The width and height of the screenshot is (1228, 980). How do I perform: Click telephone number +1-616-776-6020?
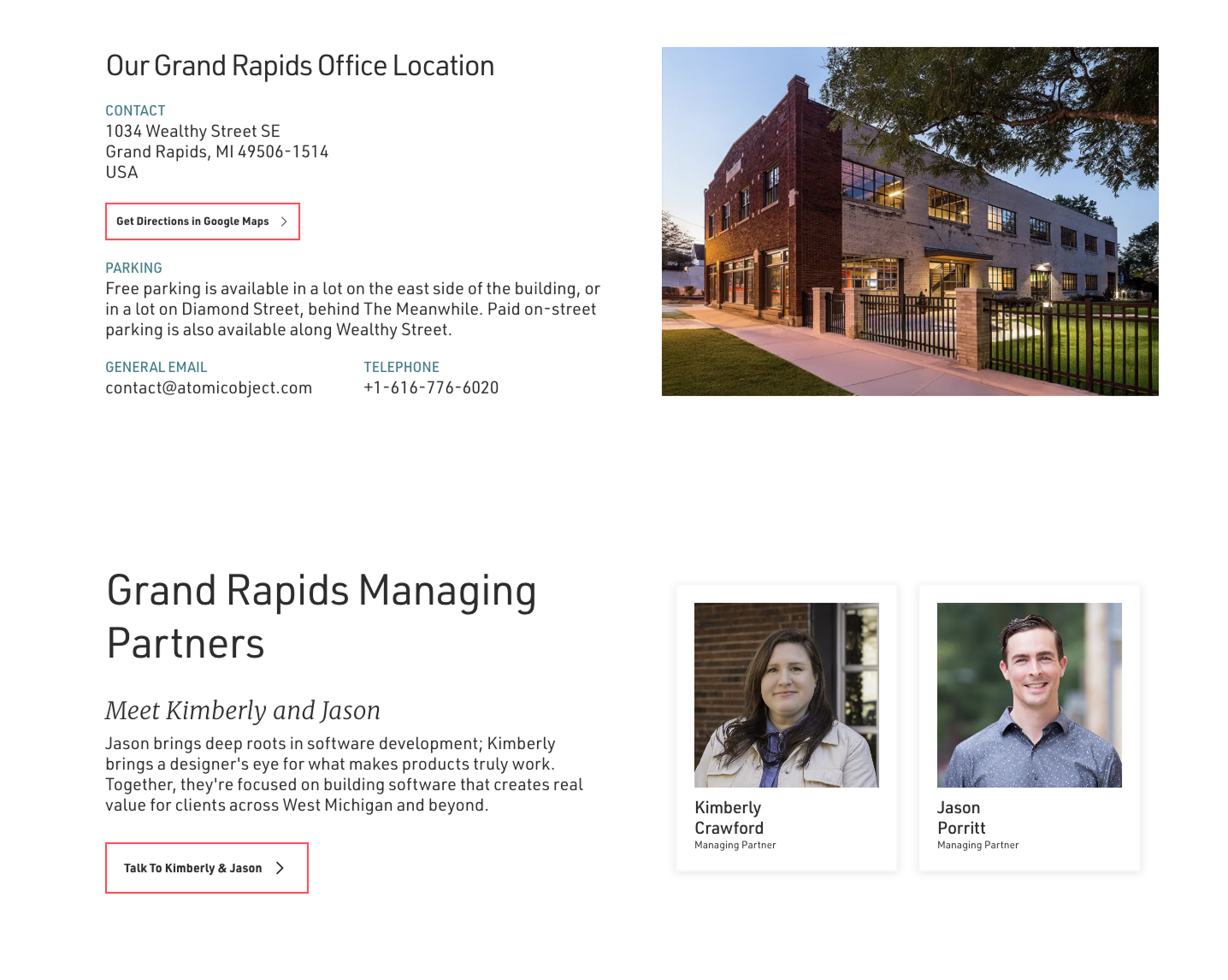(431, 387)
